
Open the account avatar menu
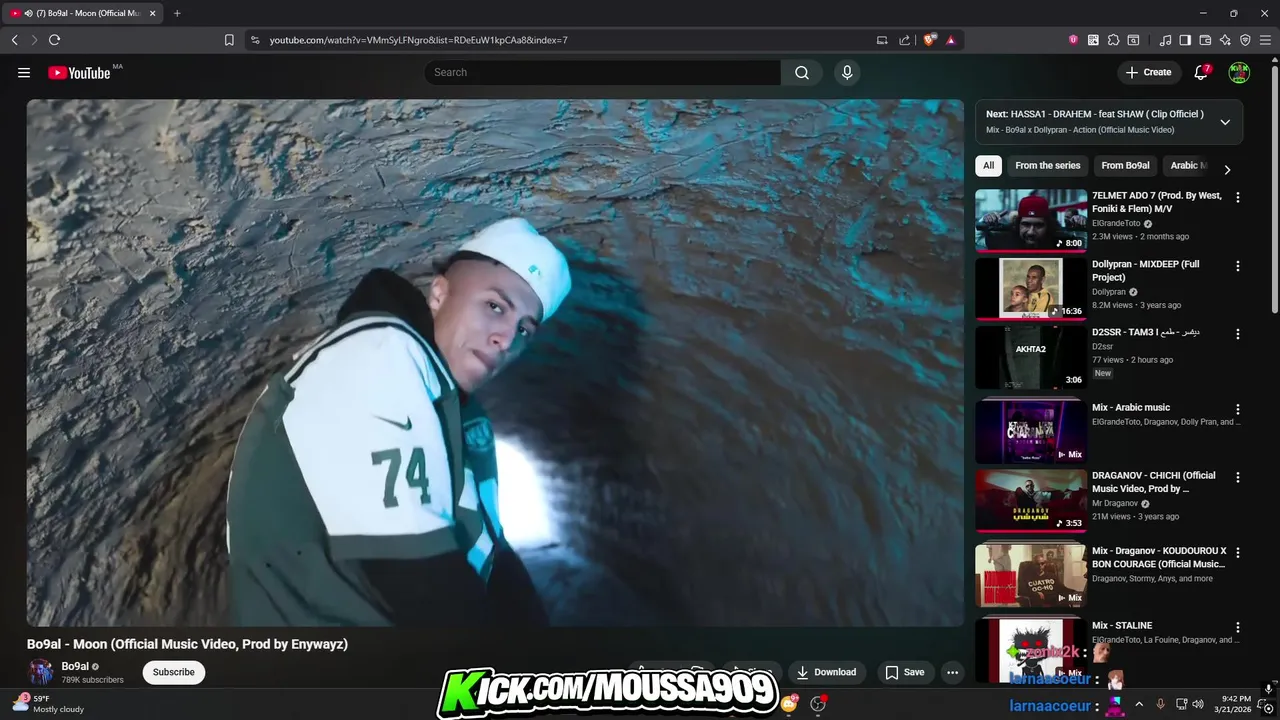coord(1239,72)
